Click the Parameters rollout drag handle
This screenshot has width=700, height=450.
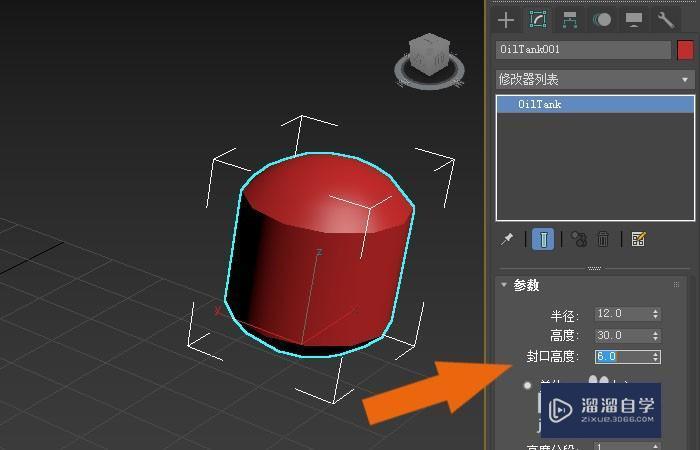(676, 285)
